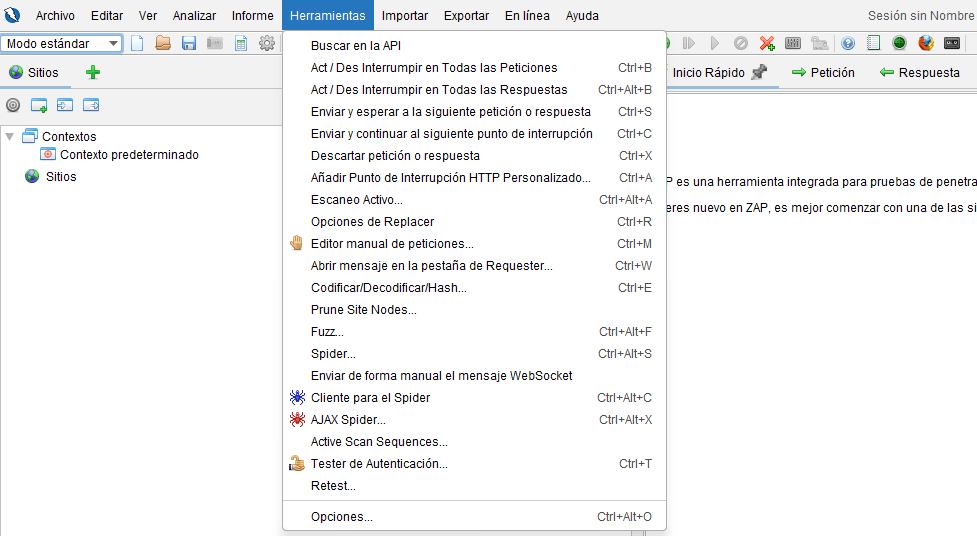Select Escaneo Activo from the menu
Viewport: 977px width, 536px height.
tap(357, 200)
